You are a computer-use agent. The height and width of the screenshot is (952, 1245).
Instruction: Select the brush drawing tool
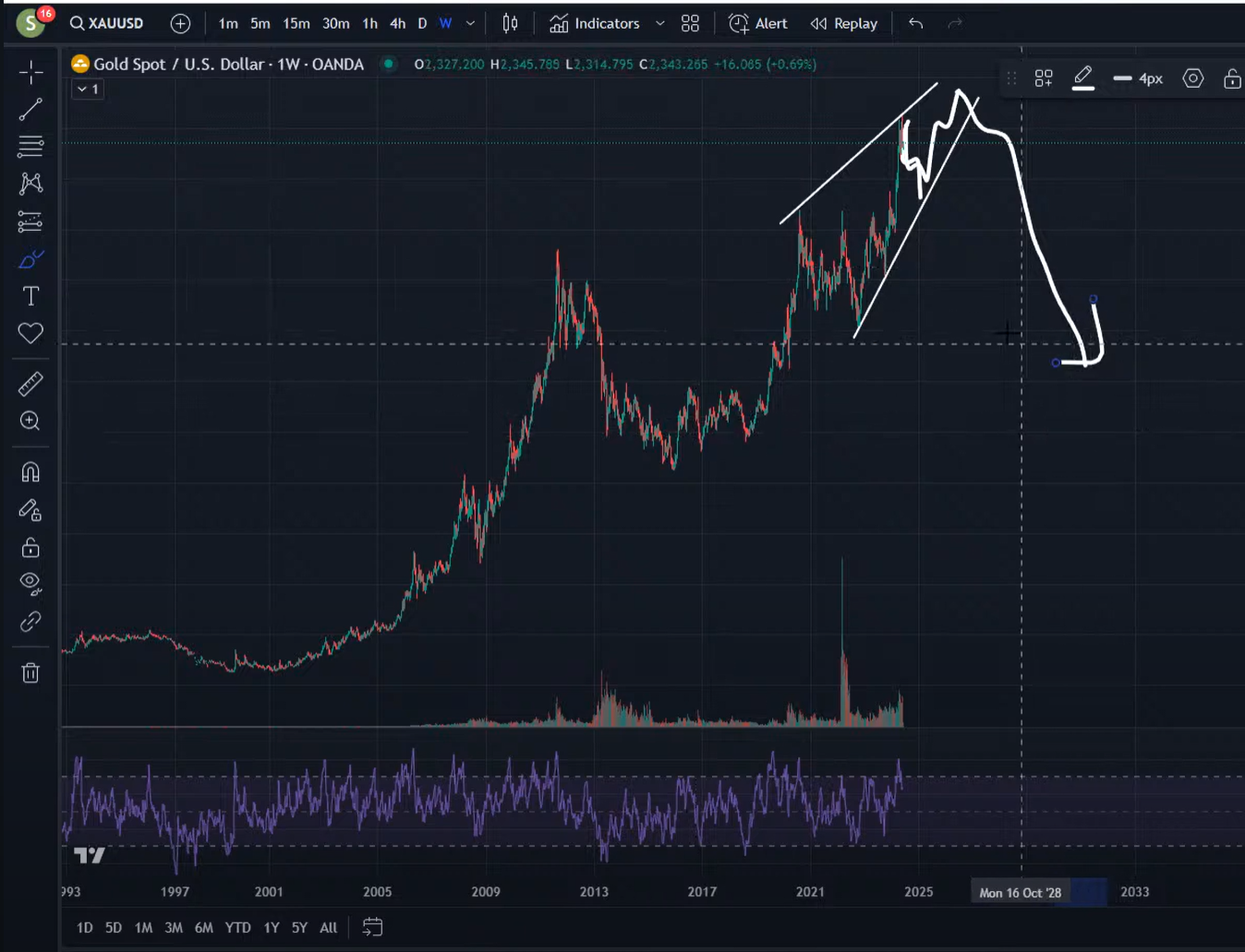pos(30,259)
